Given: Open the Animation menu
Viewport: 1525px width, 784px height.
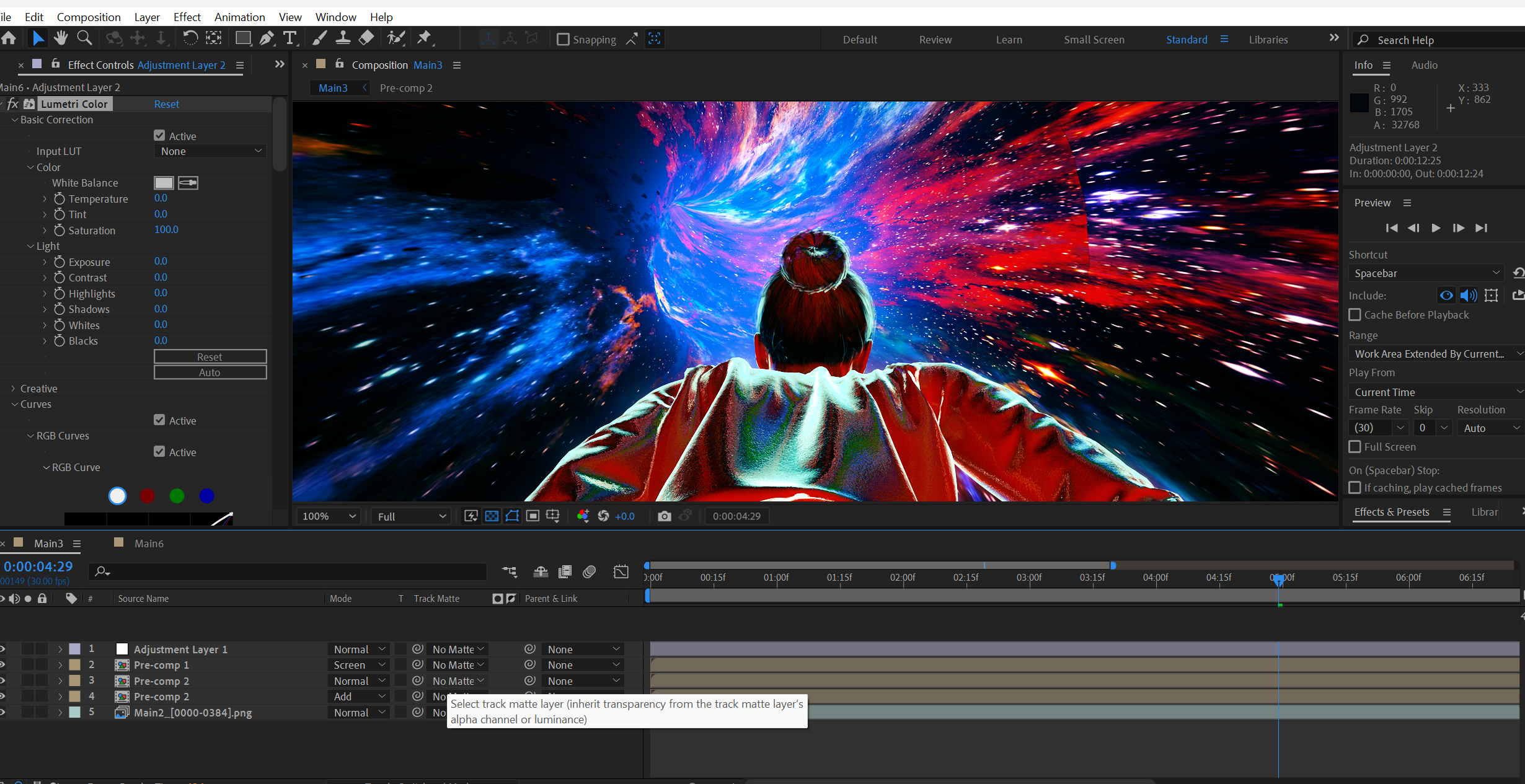Looking at the screenshot, I should [x=239, y=17].
